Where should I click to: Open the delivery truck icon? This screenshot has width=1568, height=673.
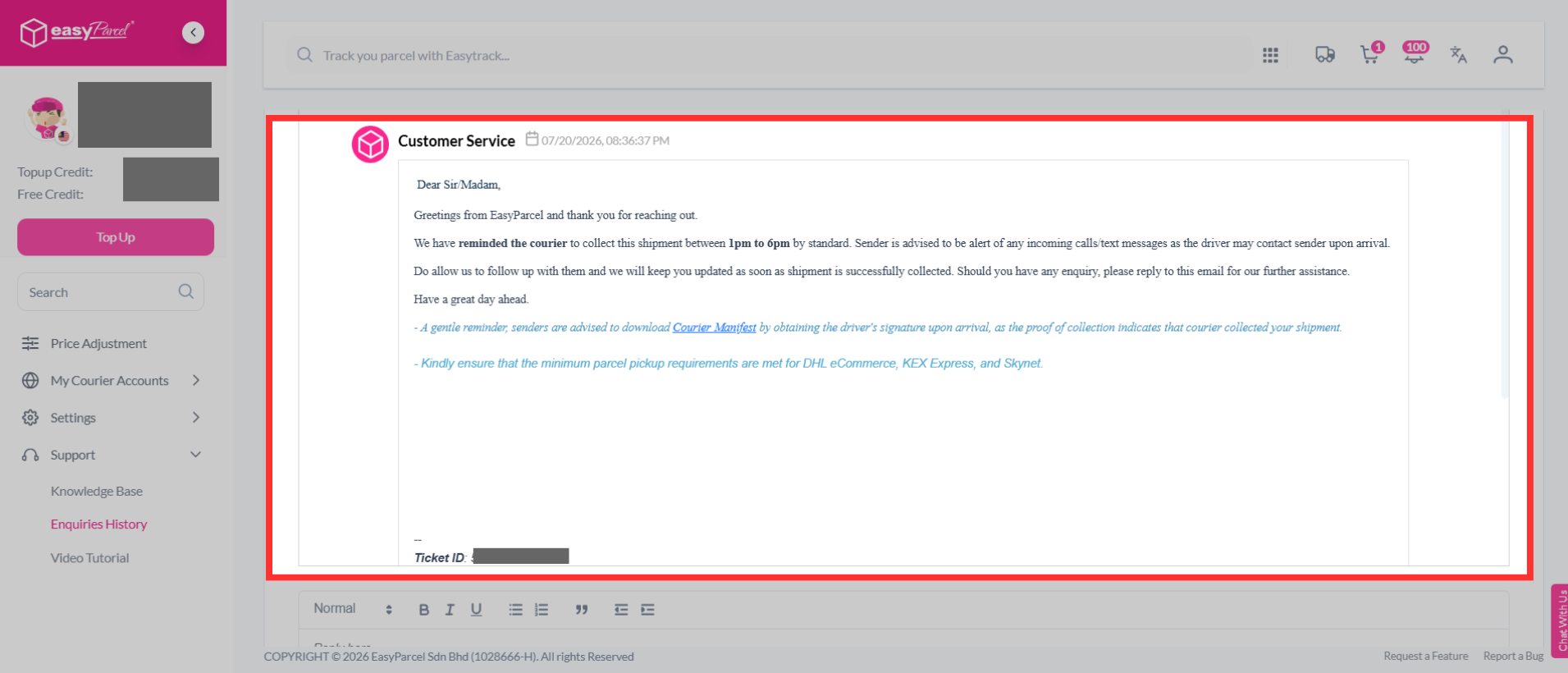coord(1325,55)
